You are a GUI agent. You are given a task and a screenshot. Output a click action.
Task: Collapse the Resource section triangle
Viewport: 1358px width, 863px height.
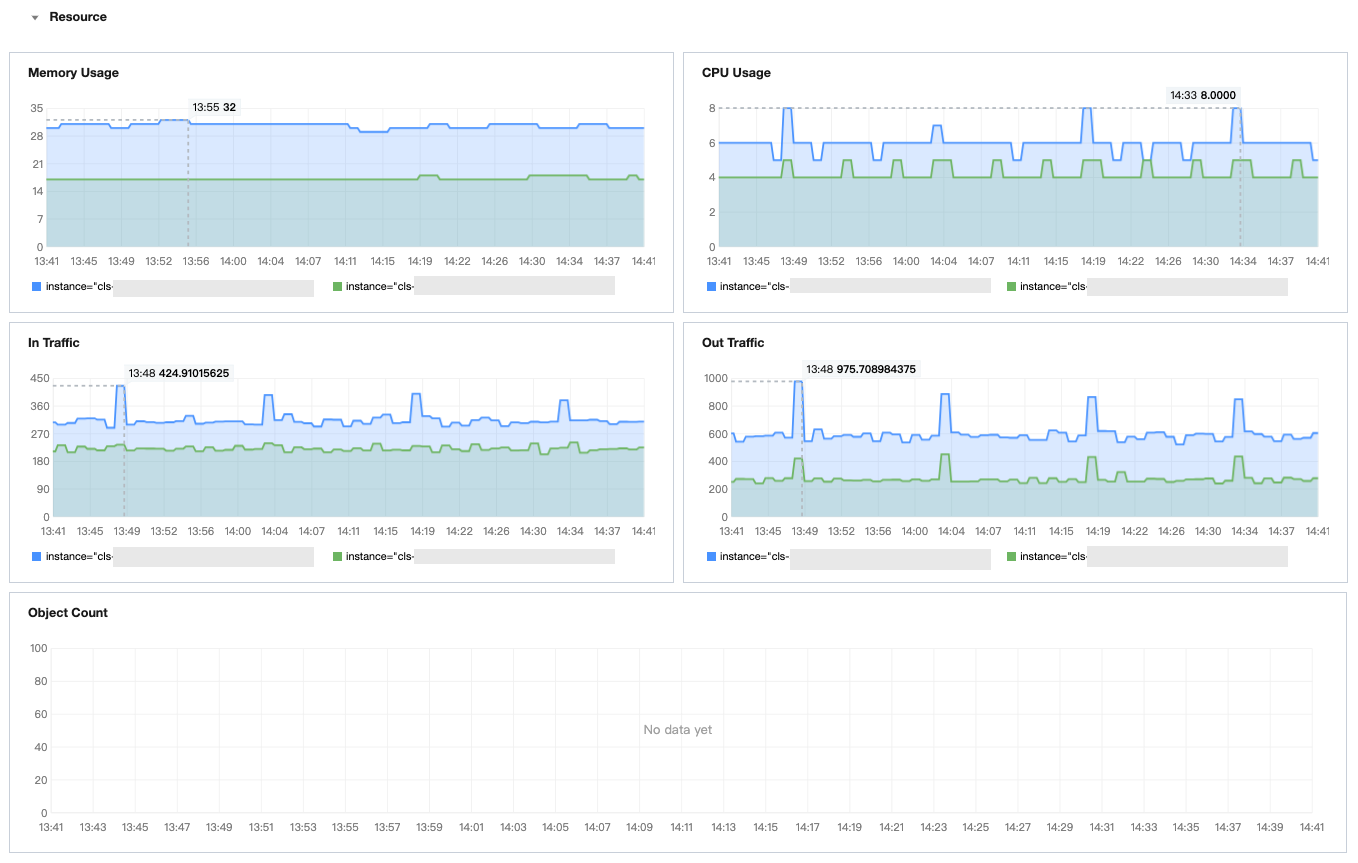pos(35,18)
